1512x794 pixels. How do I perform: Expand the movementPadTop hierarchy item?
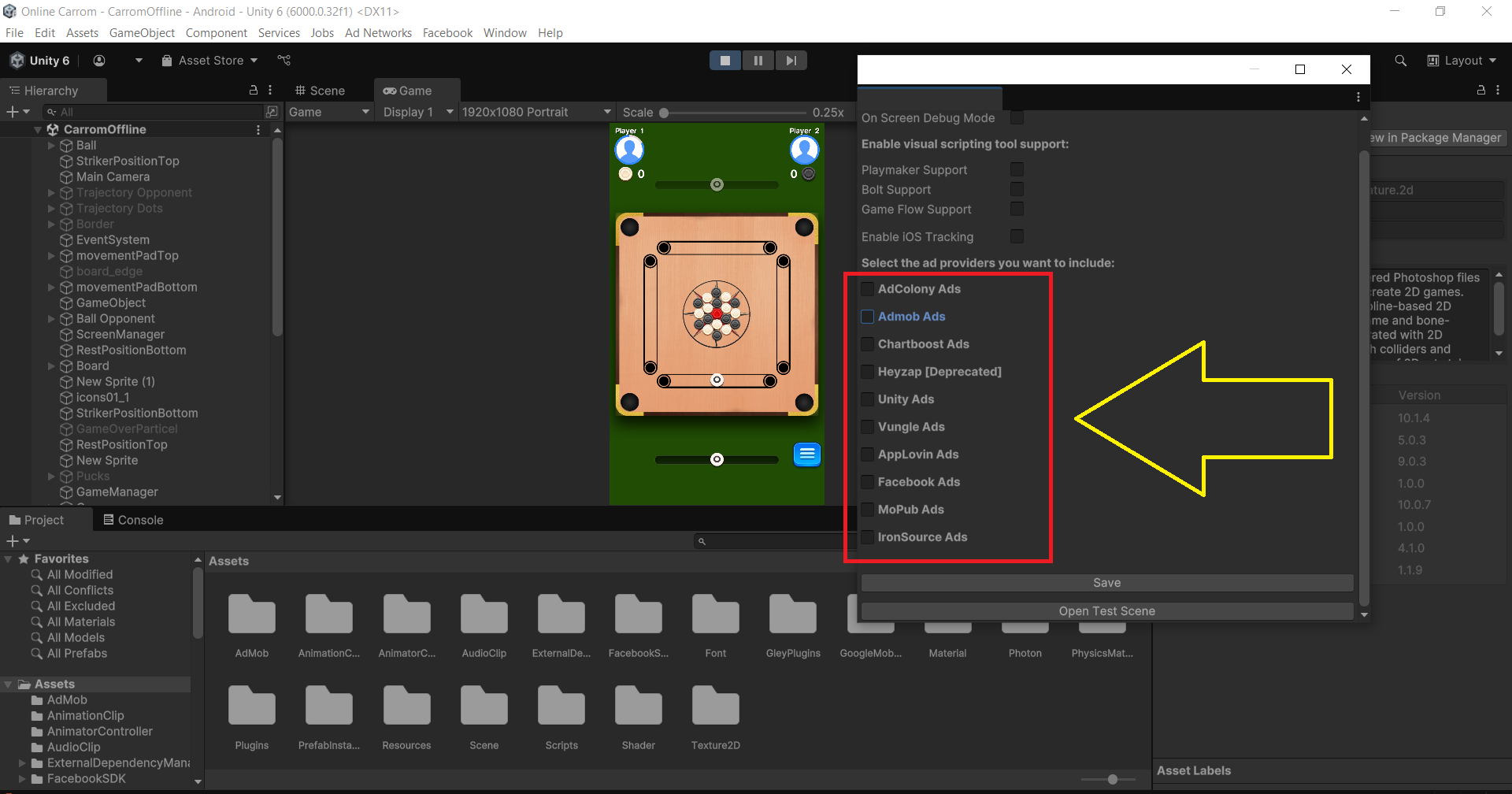[x=51, y=256]
